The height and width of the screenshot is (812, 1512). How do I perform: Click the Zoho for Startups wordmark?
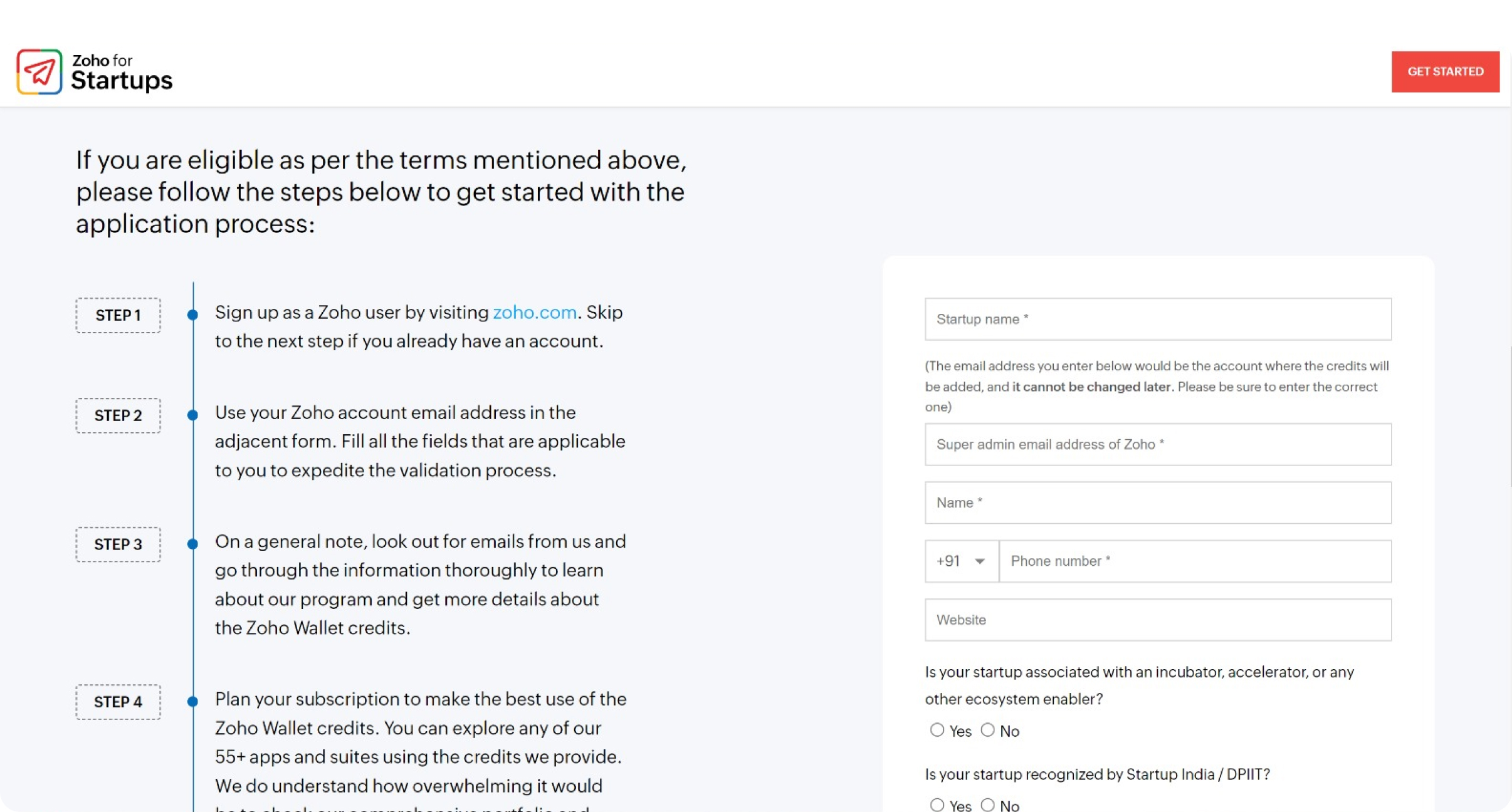pyautogui.click(x=121, y=73)
